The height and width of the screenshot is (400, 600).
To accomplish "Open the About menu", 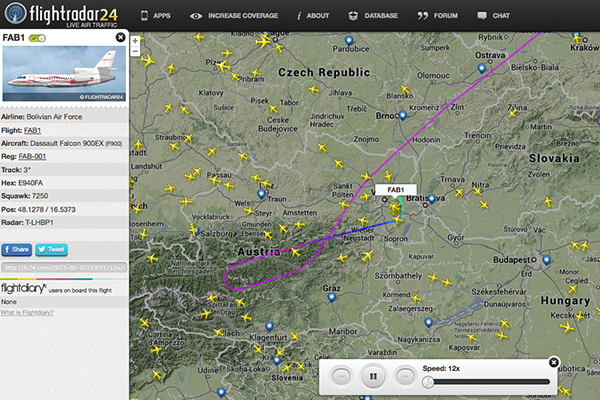I will (x=313, y=16).
